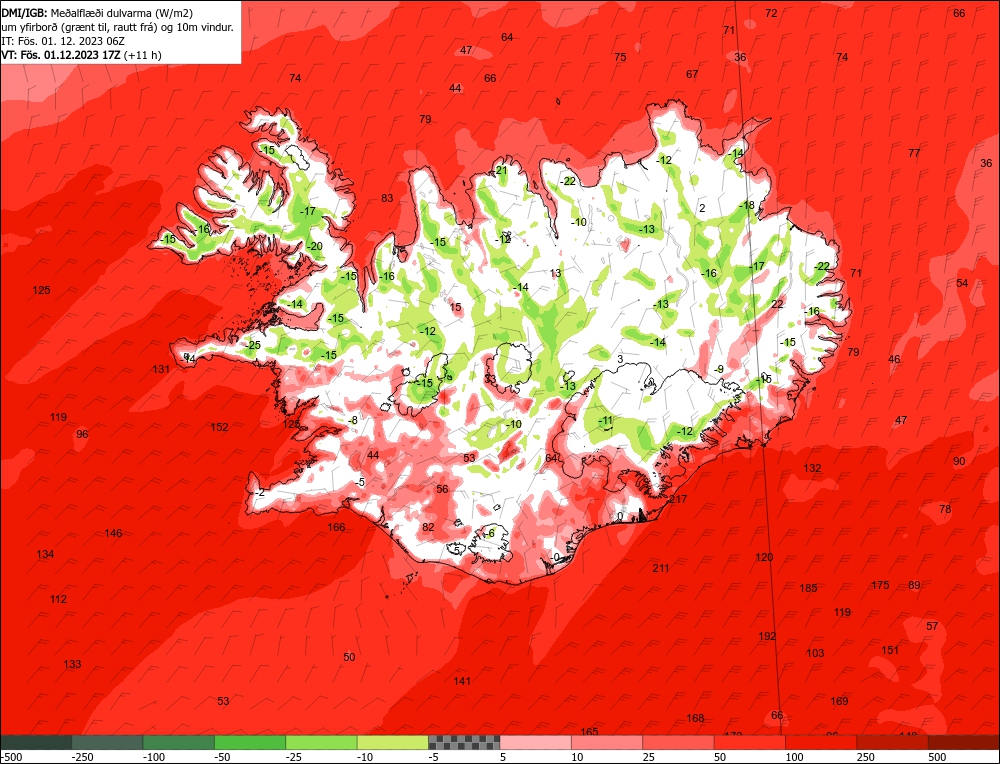Click the '250' legend label
The image size is (1000, 764).
coord(865,757)
